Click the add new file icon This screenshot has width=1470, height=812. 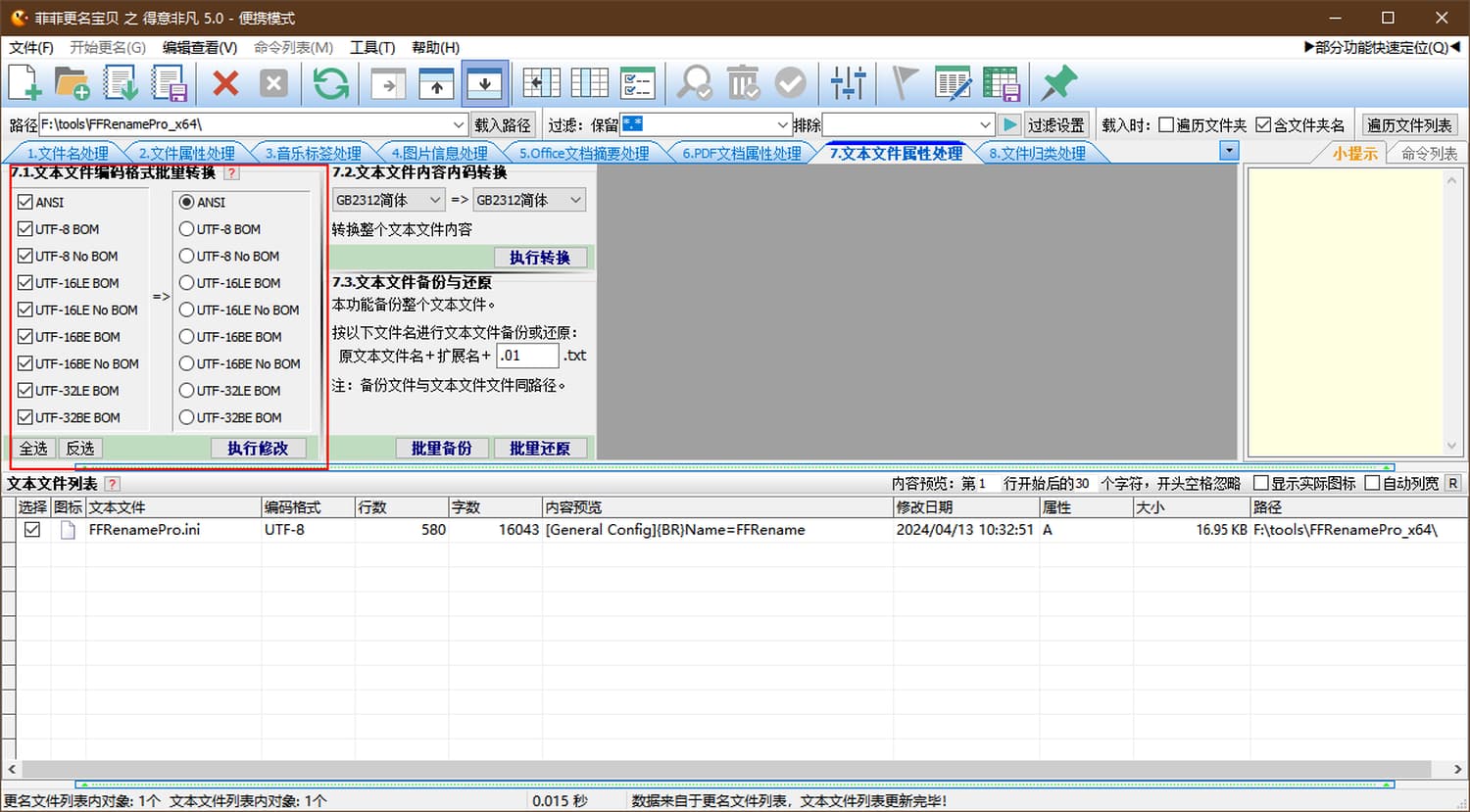pyautogui.click(x=25, y=83)
